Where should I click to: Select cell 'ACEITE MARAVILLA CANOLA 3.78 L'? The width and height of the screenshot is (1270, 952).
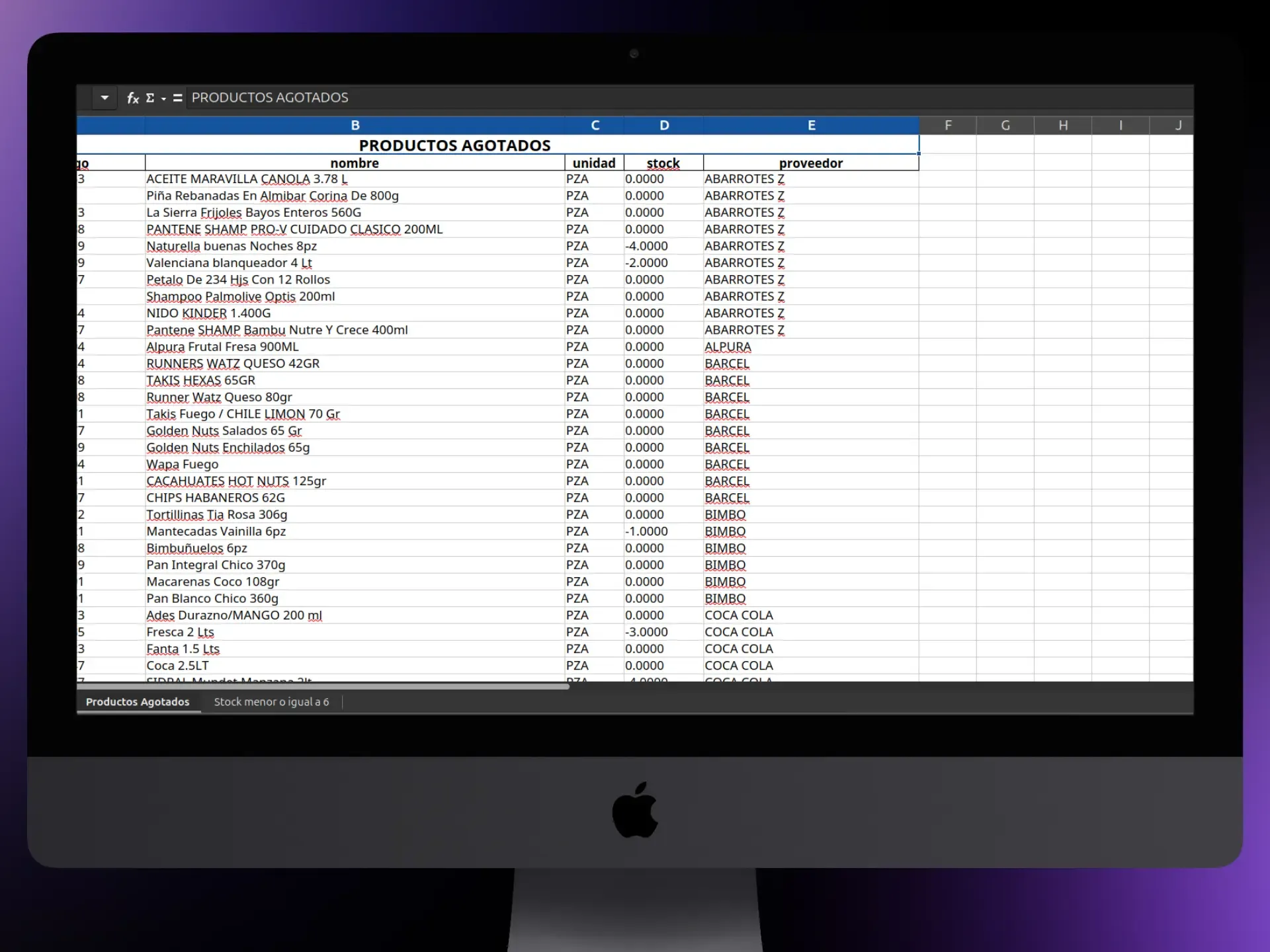(355, 179)
